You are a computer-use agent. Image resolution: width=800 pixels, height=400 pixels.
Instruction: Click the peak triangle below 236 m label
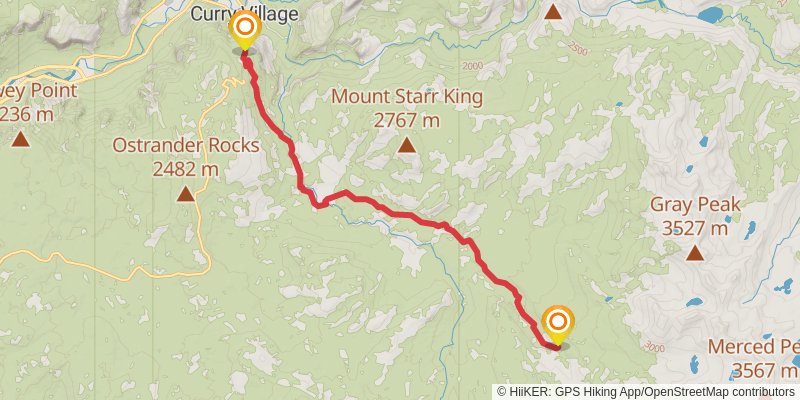pyautogui.click(x=20, y=139)
